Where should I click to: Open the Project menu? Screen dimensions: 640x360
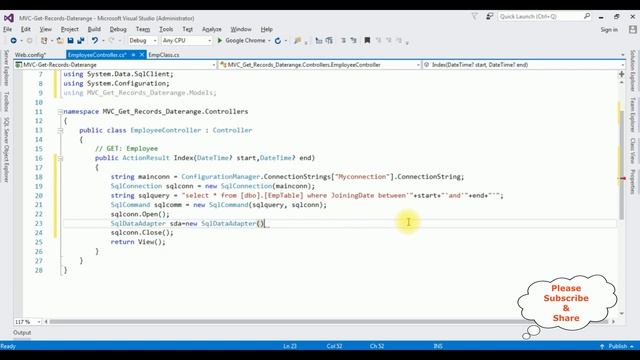click(69, 29)
